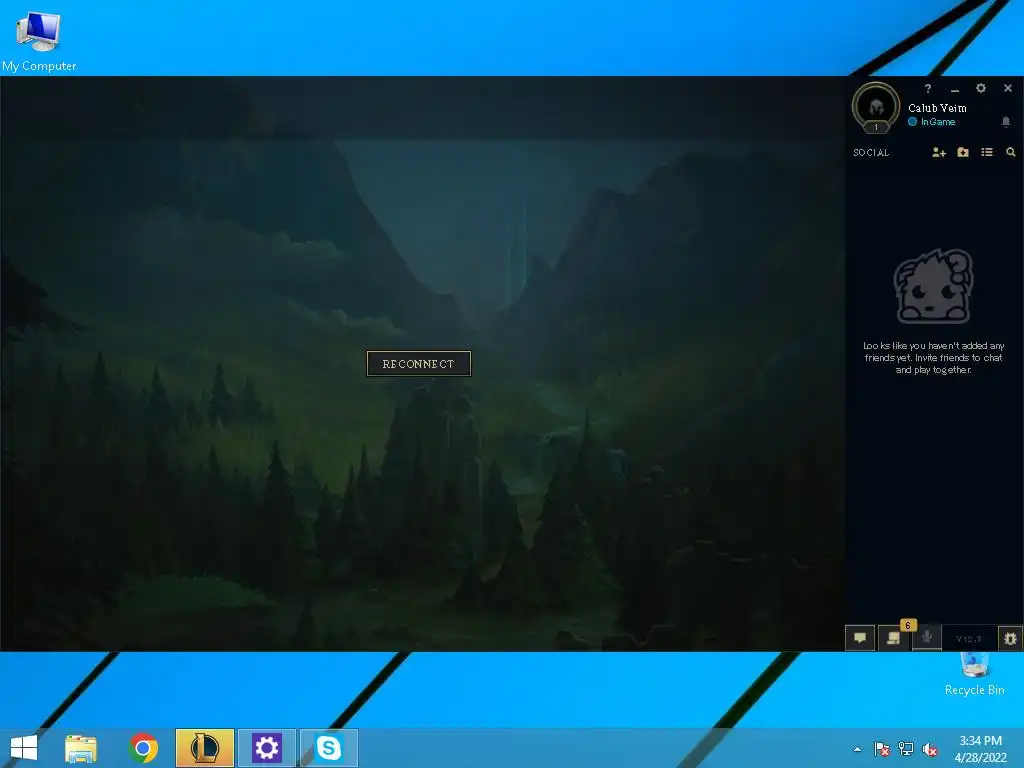Viewport: 1024px width, 768px height.
Task: Show hidden system tray icons
Action: pos(857,749)
